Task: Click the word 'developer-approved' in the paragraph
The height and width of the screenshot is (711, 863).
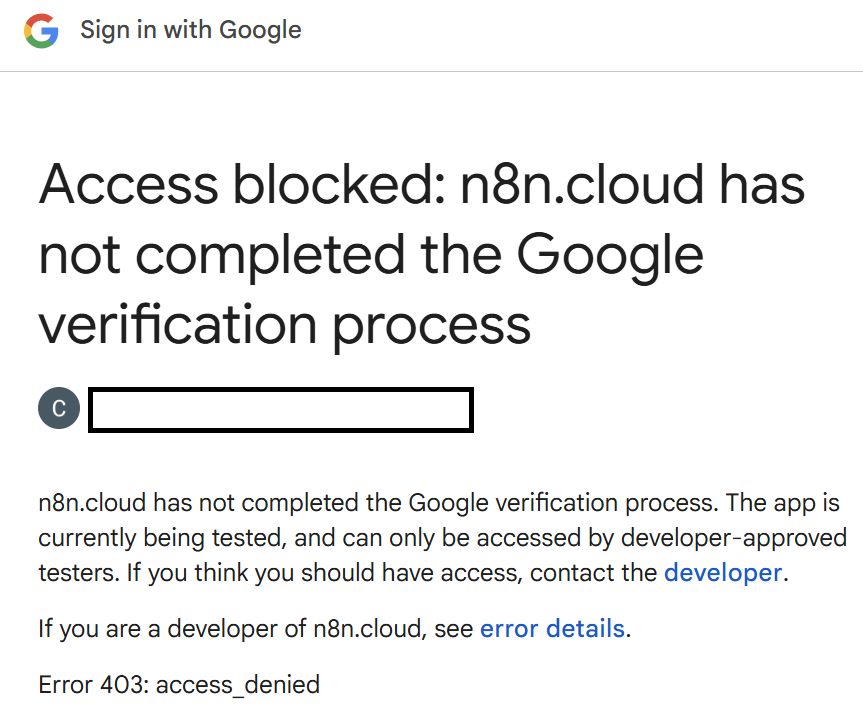Action: point(734,539)
